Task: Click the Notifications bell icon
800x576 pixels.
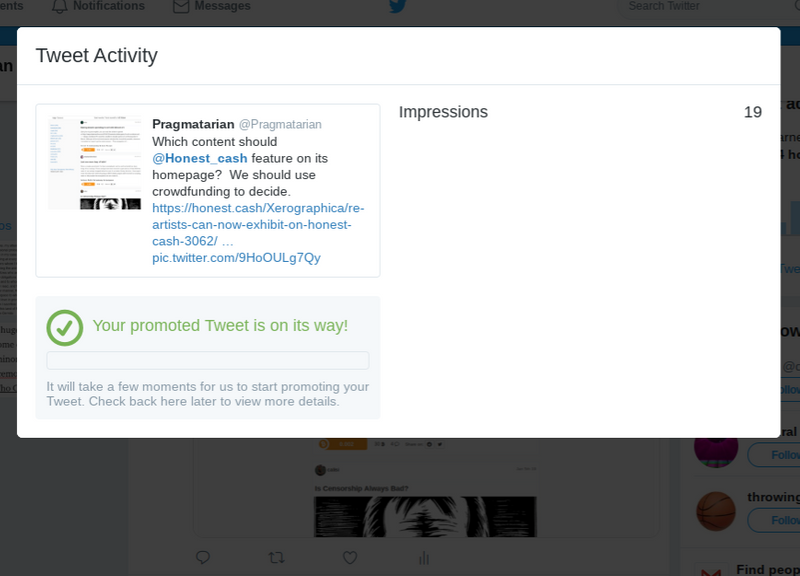Action: tap(60, 6)
